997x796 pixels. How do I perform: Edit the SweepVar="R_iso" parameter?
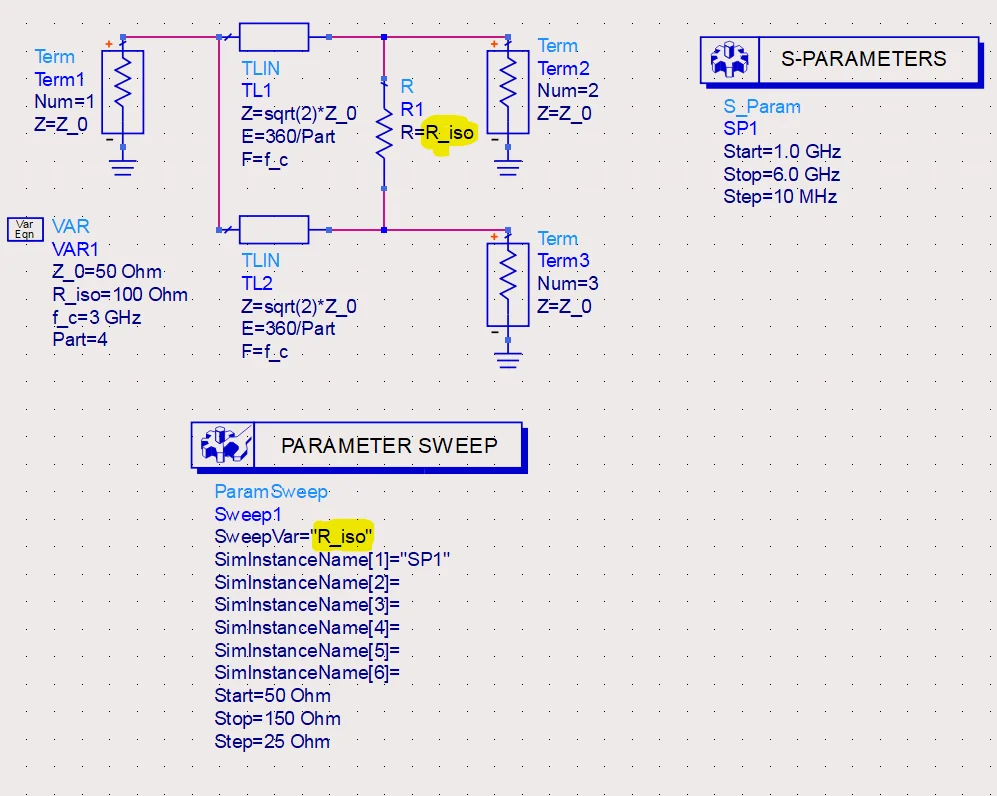click(x=293, y=537)
